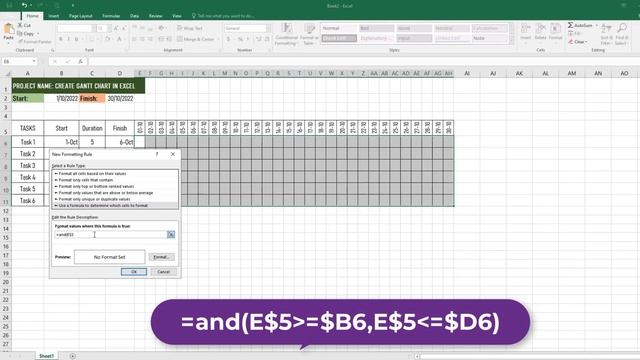Switch to the View tab
The width and height of the screenshot is (640, 360).
click(x=177, y=16)
